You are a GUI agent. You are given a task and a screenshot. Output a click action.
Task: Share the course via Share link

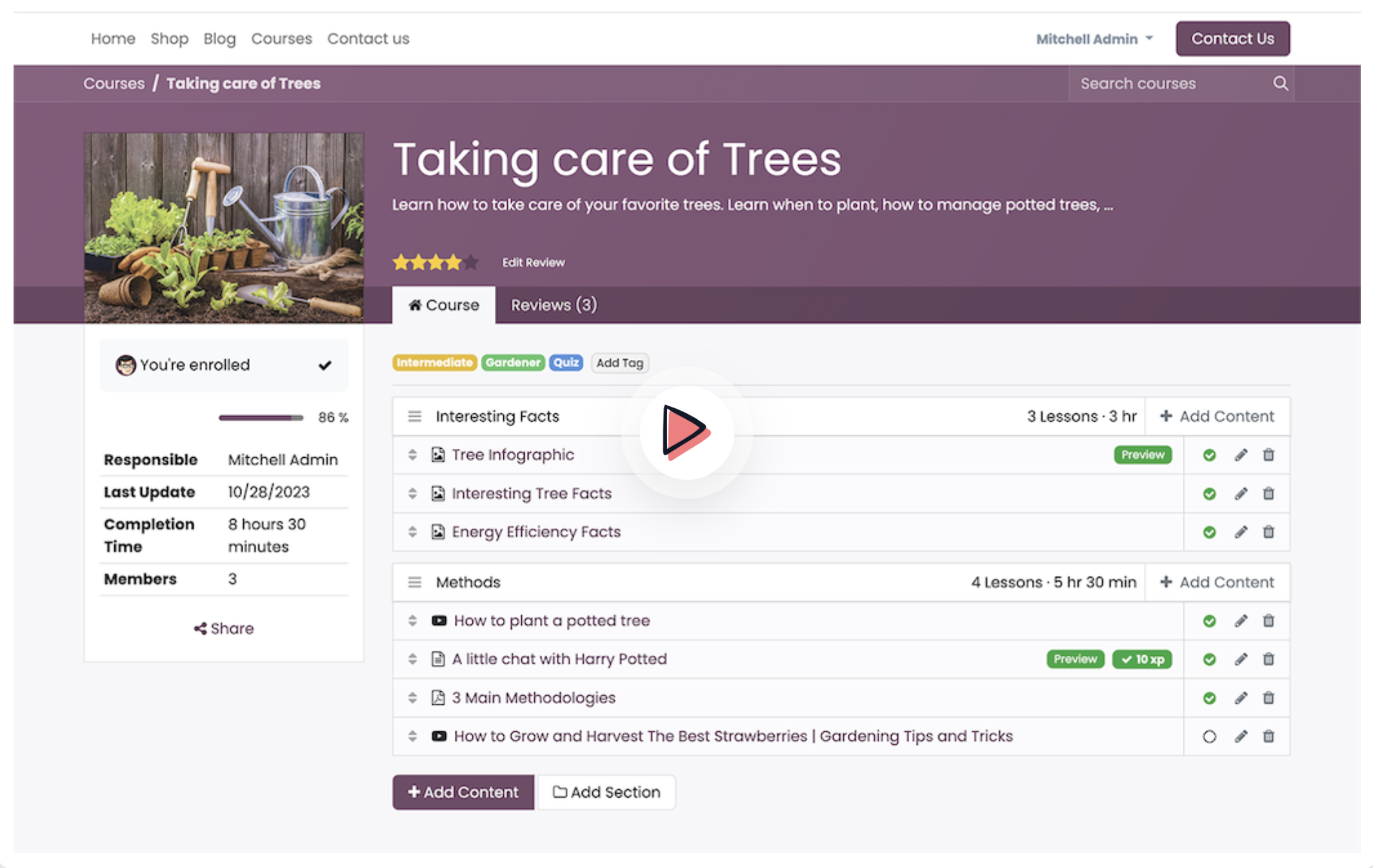click(x=223, y=629)
